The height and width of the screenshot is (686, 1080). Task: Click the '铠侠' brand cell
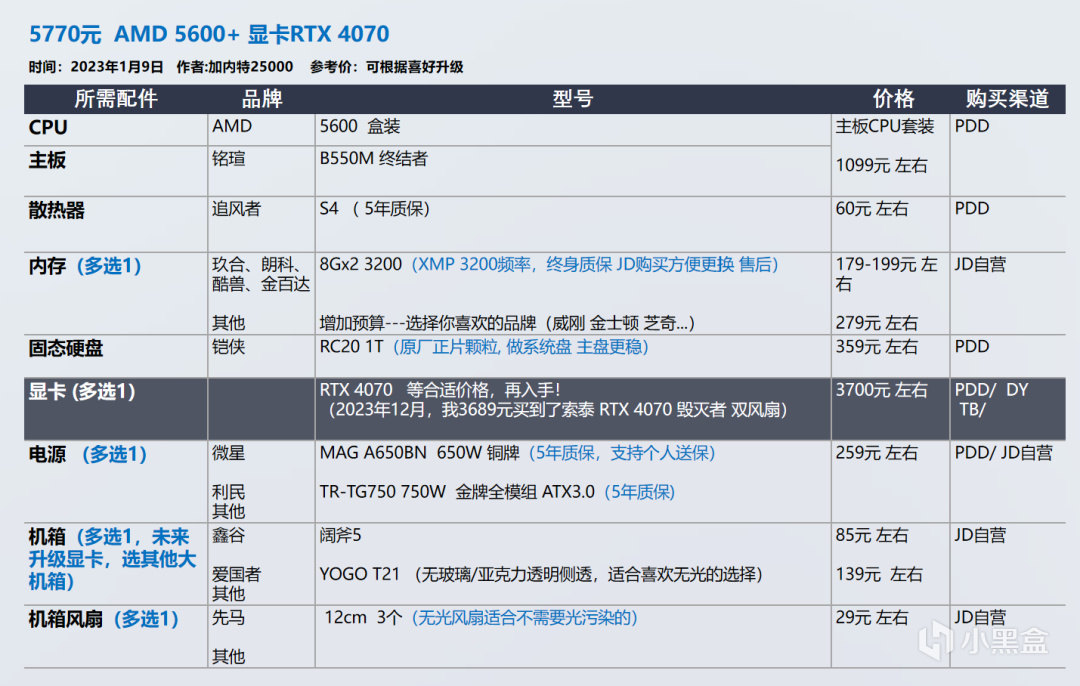(x=229, y=346)
